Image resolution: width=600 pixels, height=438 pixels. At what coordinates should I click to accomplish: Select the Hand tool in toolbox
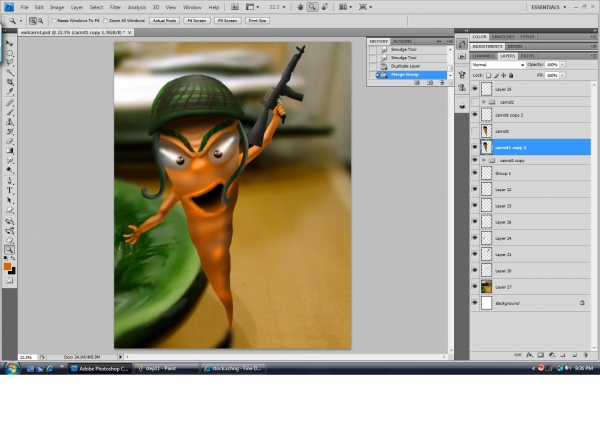tap(10, 240)
